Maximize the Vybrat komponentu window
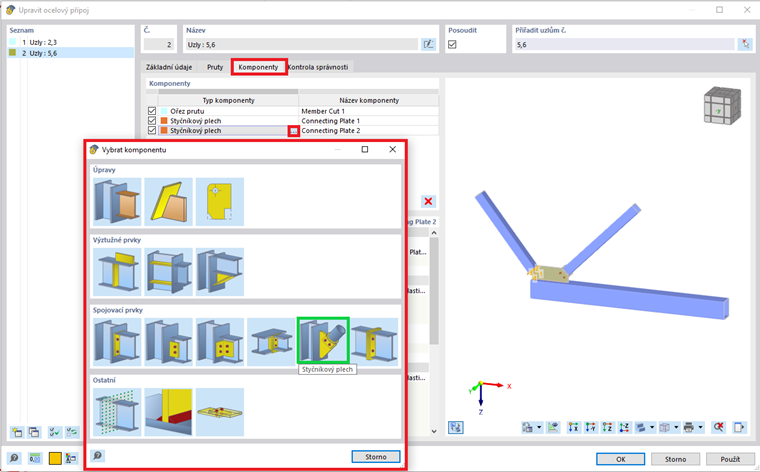760x472 pixels. pos(365,149)
